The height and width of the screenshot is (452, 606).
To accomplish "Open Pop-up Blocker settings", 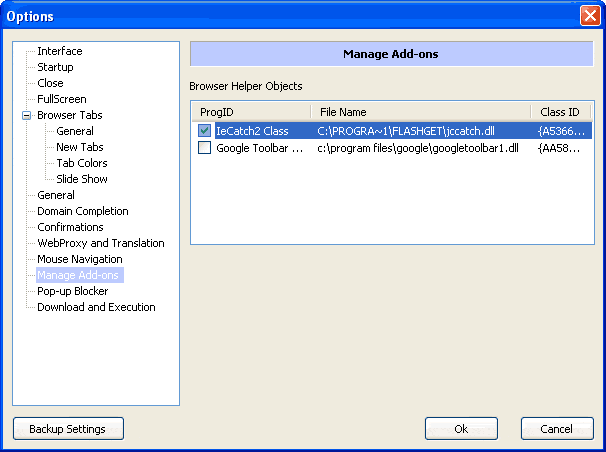I will click(x=72, y=291).
